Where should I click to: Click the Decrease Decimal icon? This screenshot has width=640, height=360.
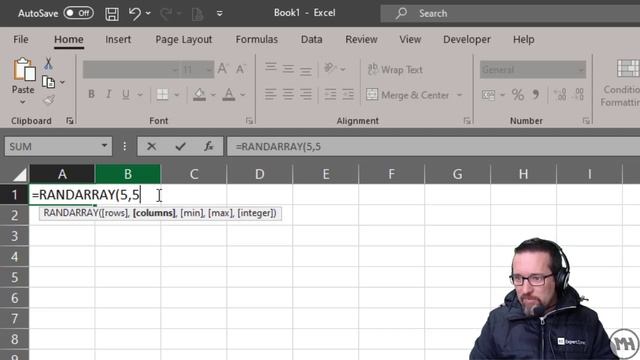tap(579, 95)
